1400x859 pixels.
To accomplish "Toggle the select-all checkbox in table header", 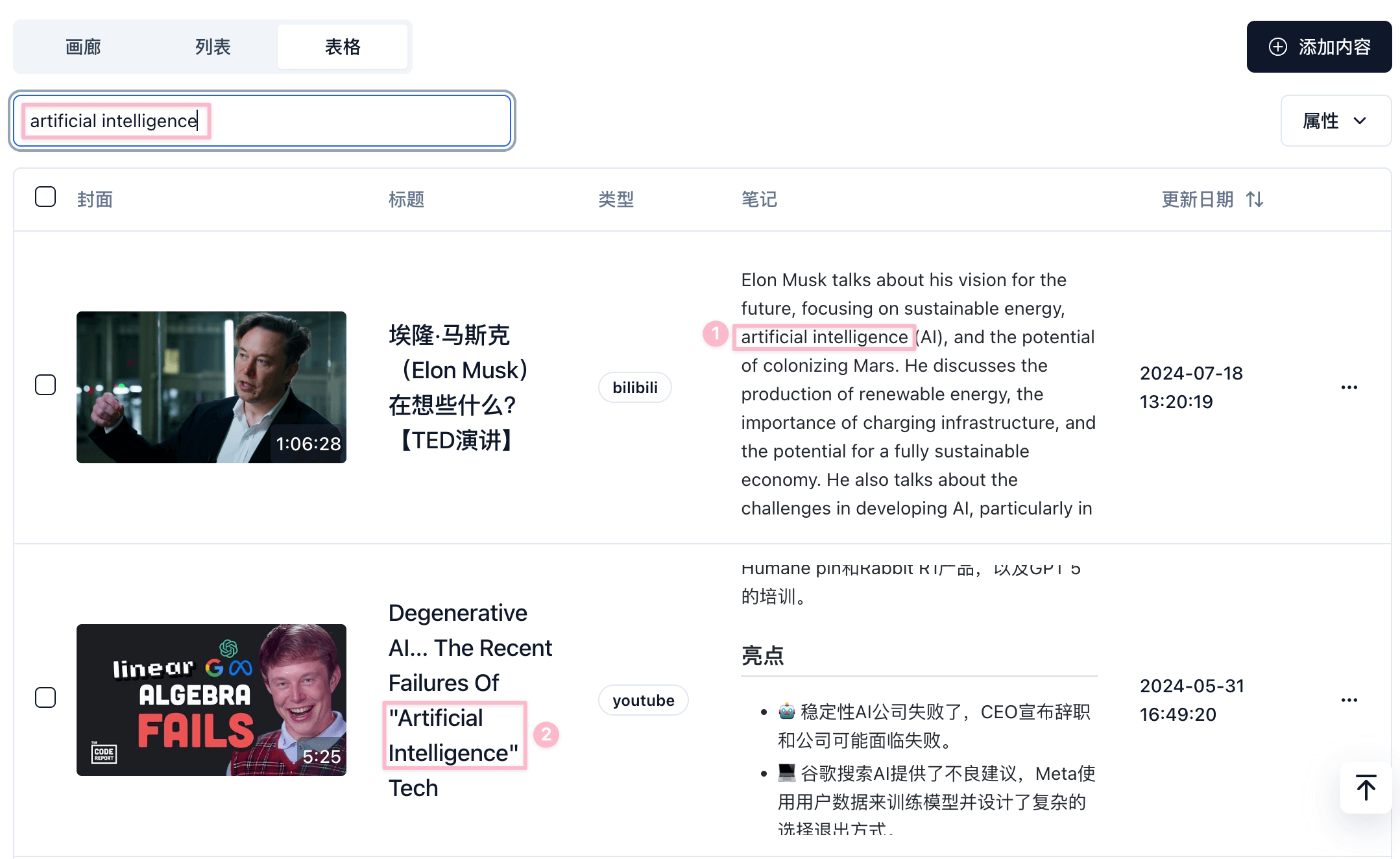I will pos(45,197).
